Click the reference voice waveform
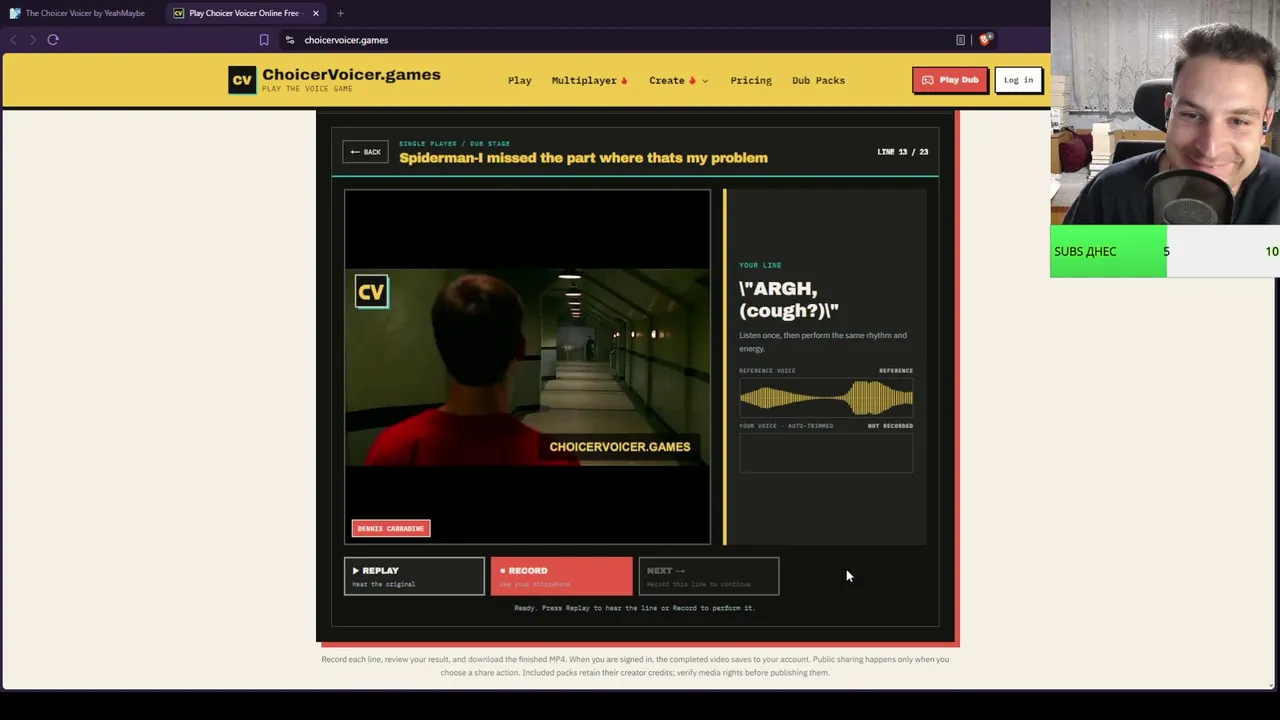Screen dimensions: 1280x720 click(826, 398)
